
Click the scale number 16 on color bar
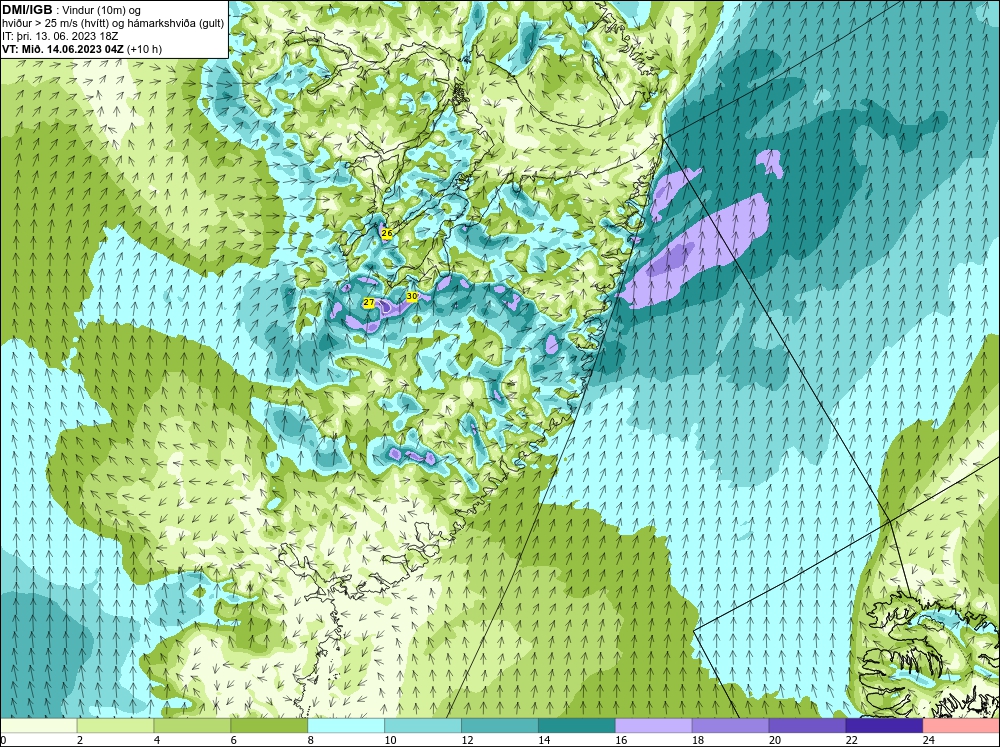(x=621, y=740)
